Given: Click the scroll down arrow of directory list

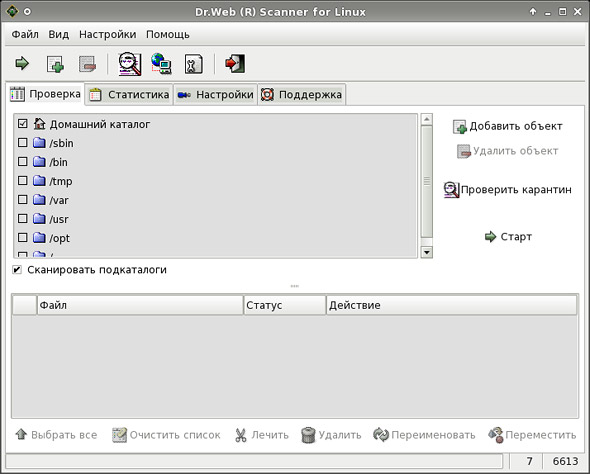Looking at the screenshot, I should point(426,252).
